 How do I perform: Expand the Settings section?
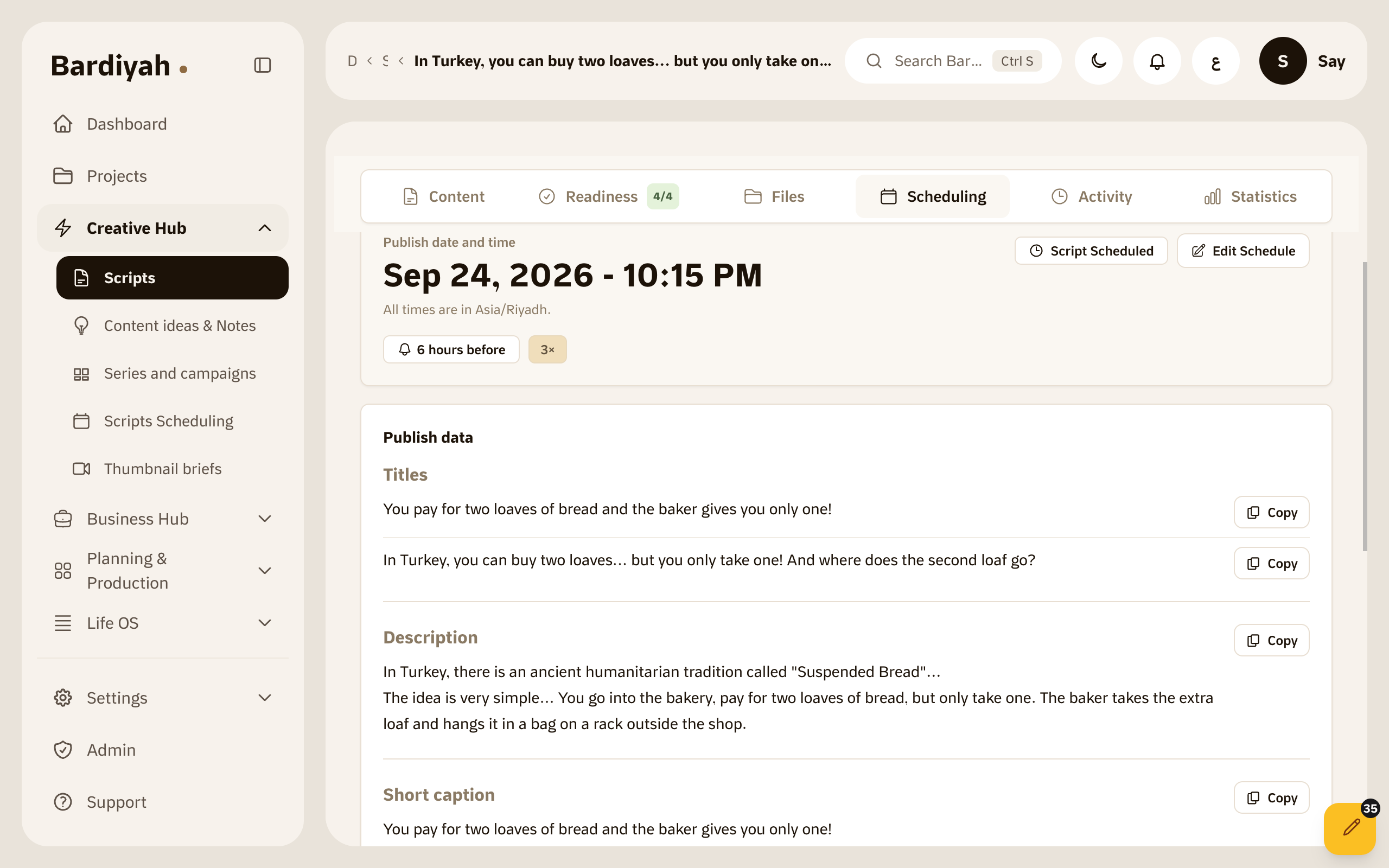pyautogui.click(x=162, y=698)
